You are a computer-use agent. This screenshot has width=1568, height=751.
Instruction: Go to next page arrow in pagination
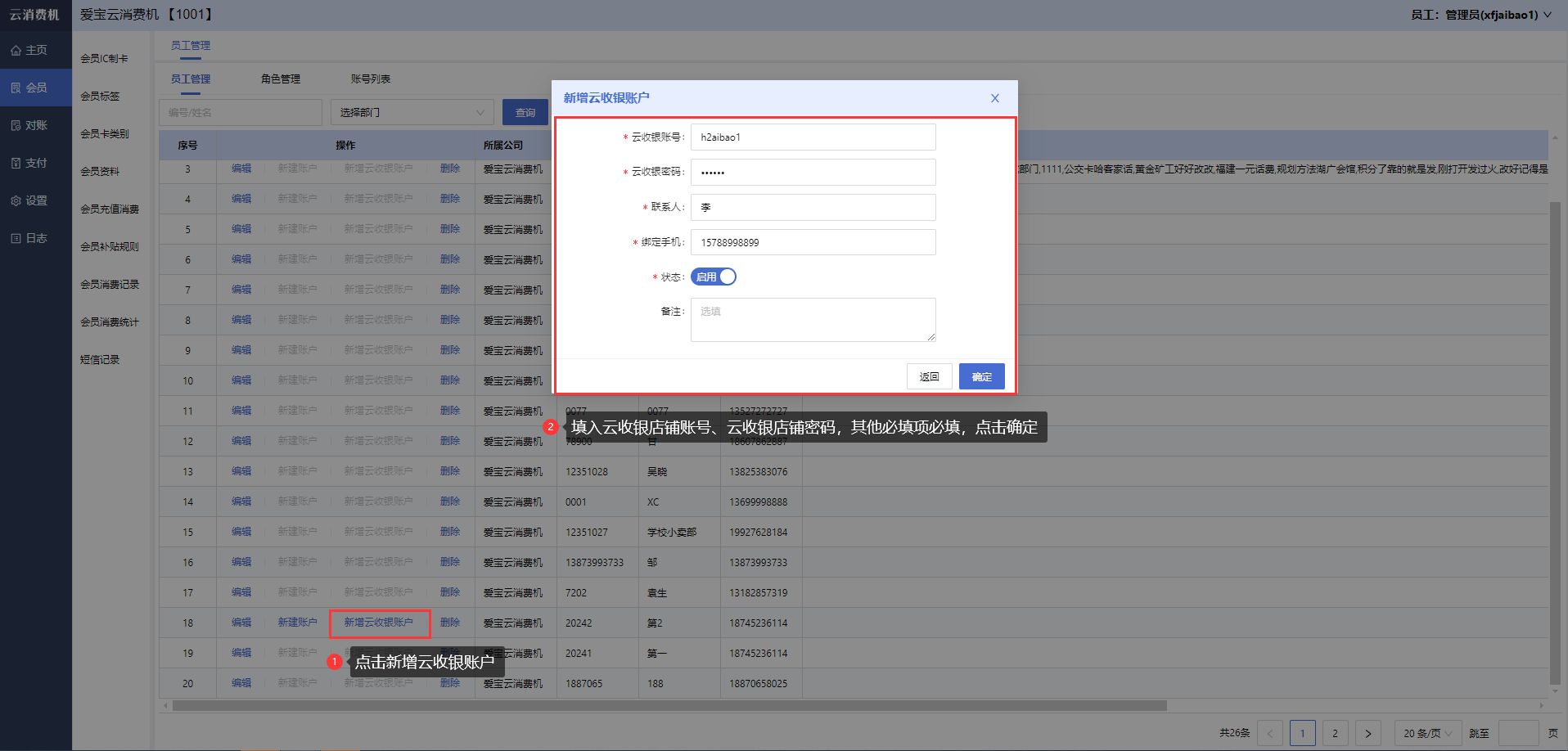[x=1367, y=733]
